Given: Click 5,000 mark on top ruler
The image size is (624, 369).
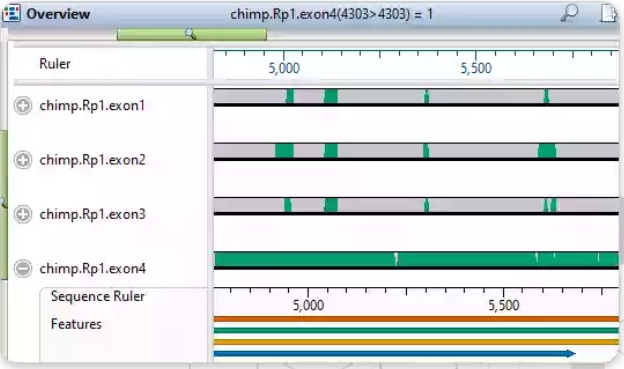Looking at the screenshot, I should pyautogui.click(x=284, y=68).
